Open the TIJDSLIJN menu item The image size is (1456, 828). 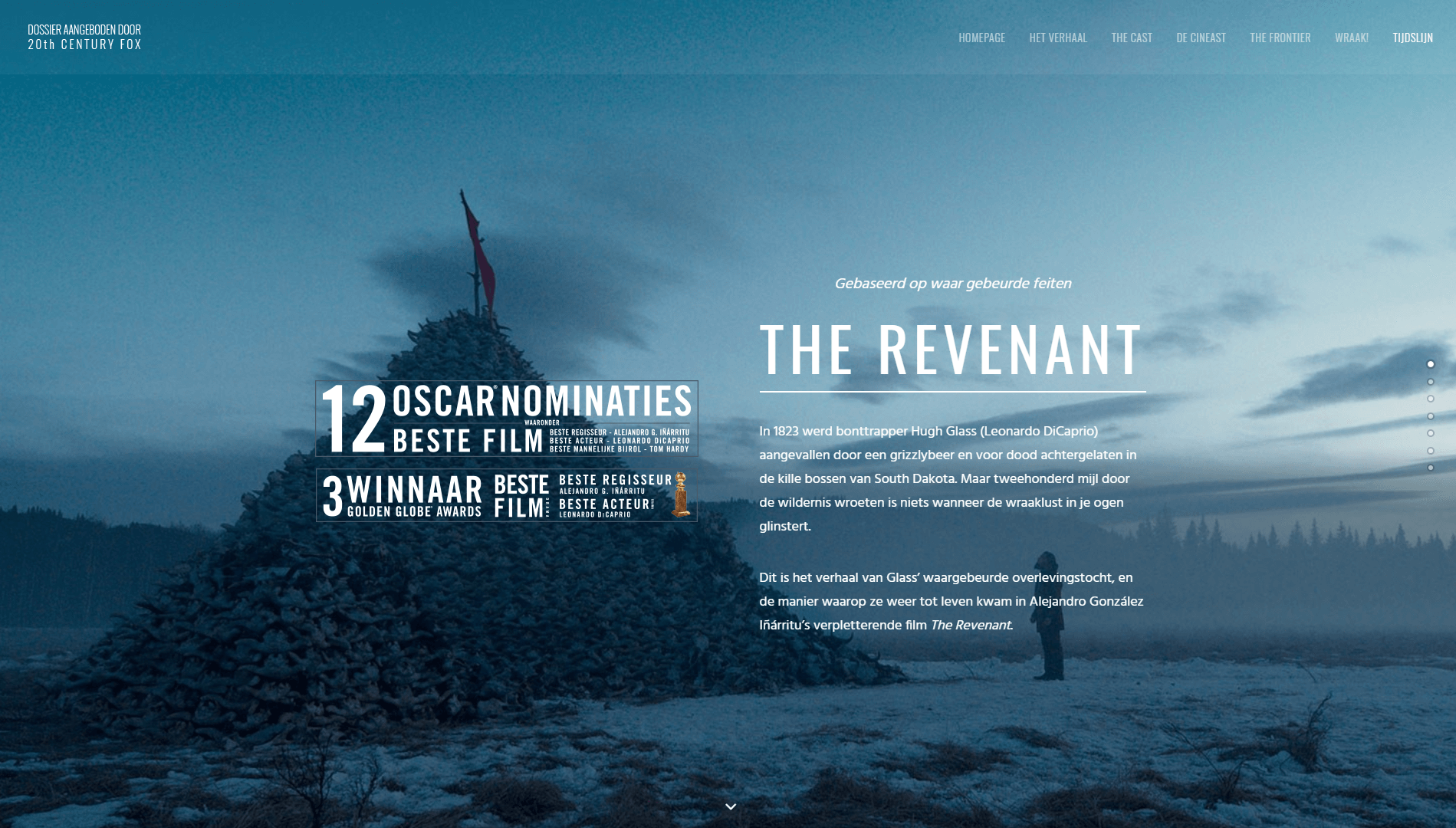click(x=1412, y=38)
